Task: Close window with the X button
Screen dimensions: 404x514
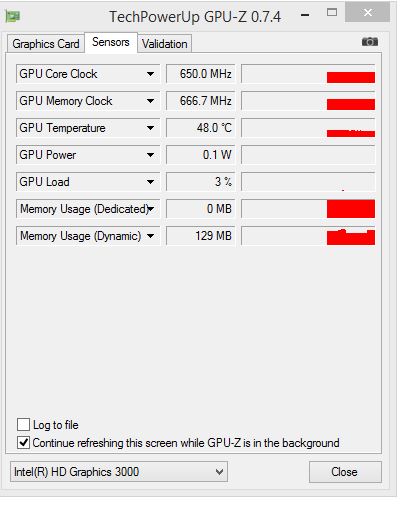Action: [x=367, y=12]
